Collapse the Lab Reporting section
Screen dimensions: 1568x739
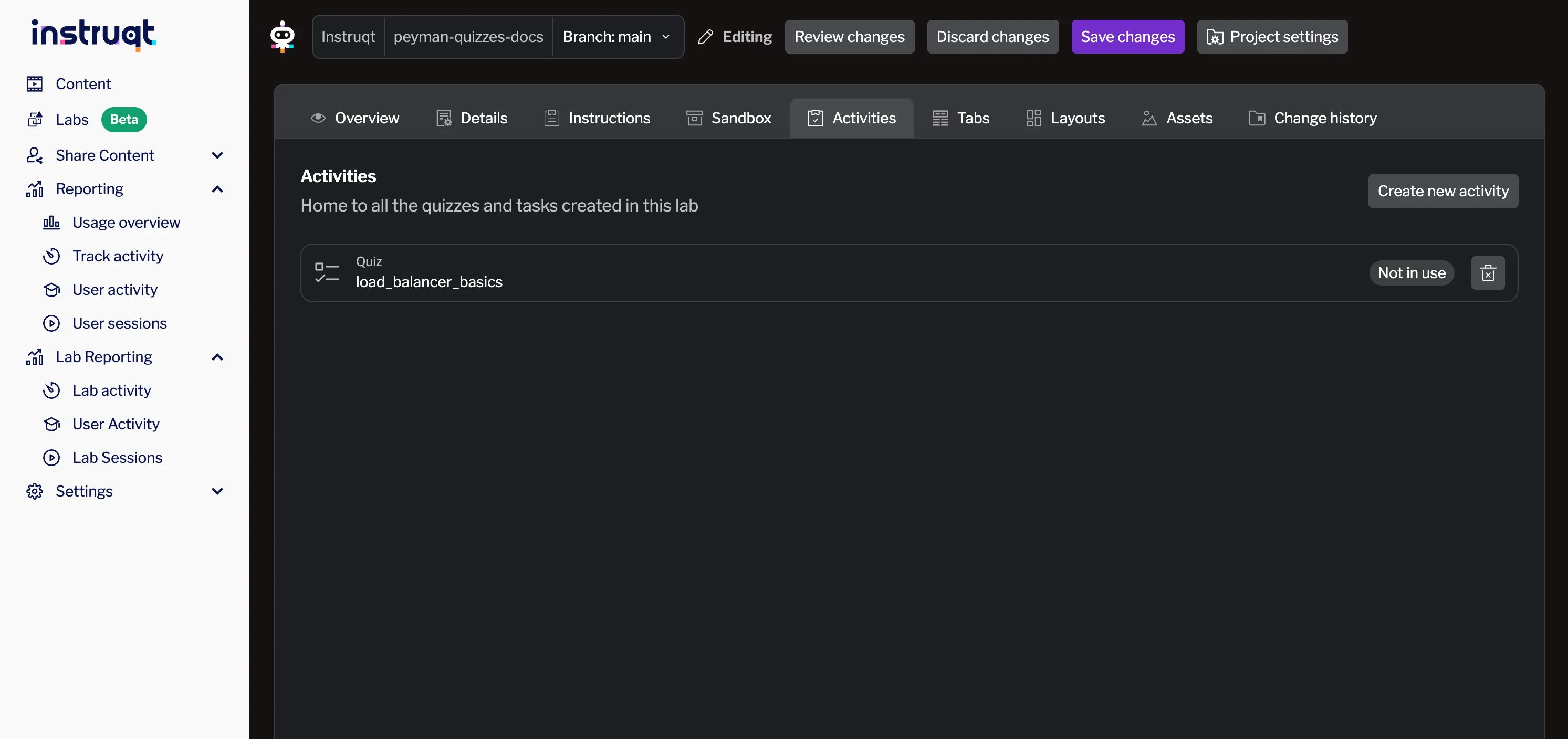[217, 357]
